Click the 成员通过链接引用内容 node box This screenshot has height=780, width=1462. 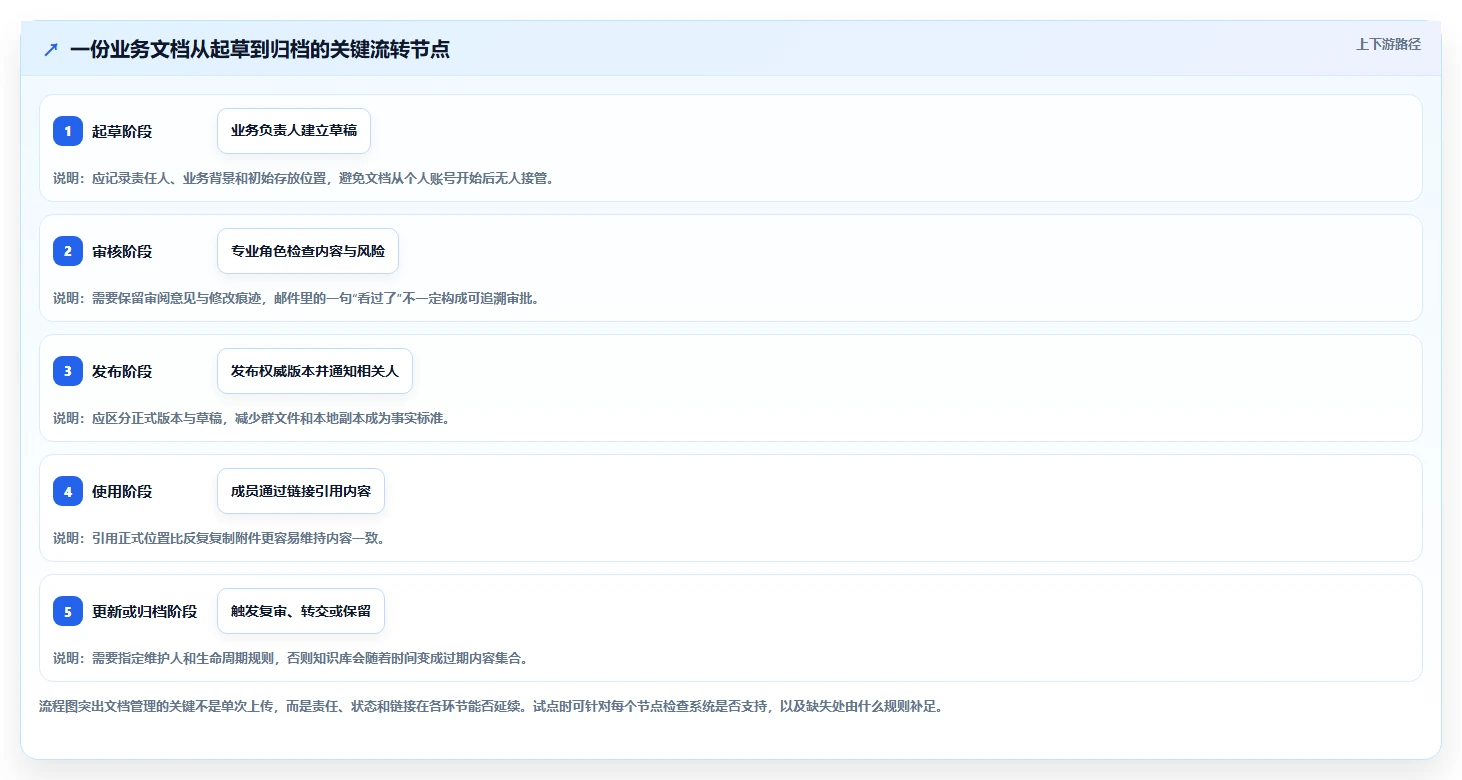(x=301, y=491)
